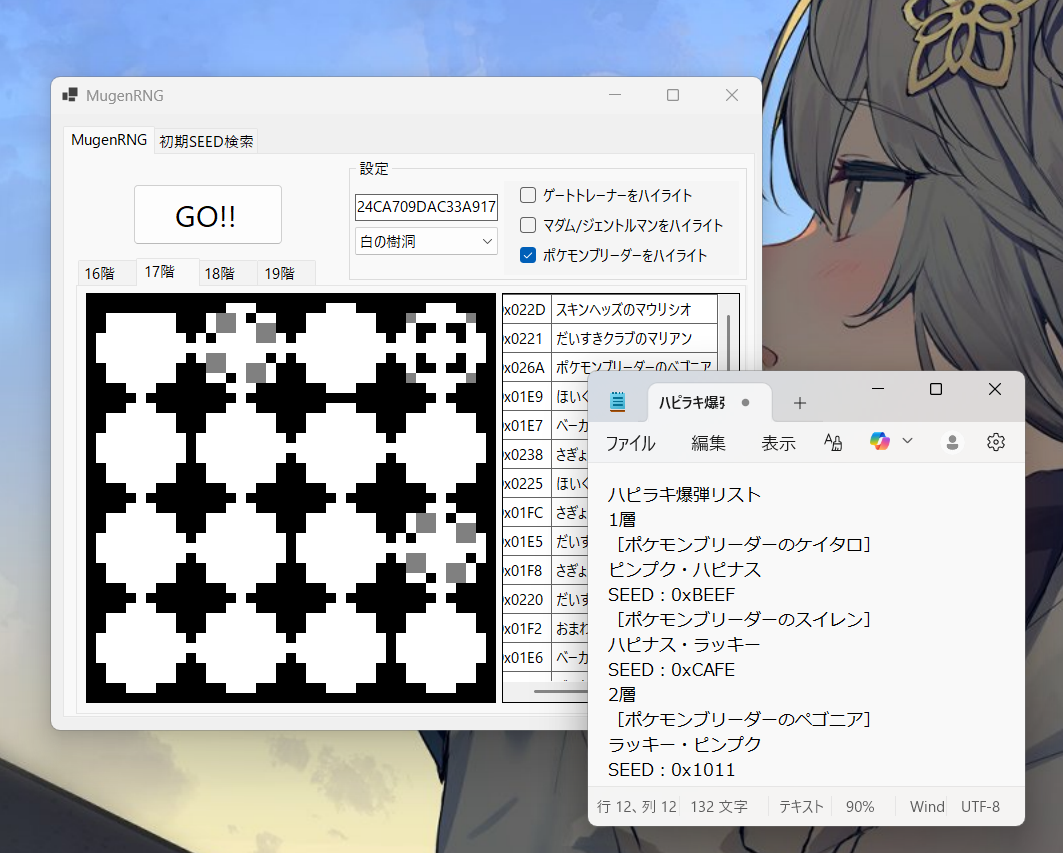Click the x01E5 cell in the trainer list
The image size is (1063, 853).
(x=527, y=542)
